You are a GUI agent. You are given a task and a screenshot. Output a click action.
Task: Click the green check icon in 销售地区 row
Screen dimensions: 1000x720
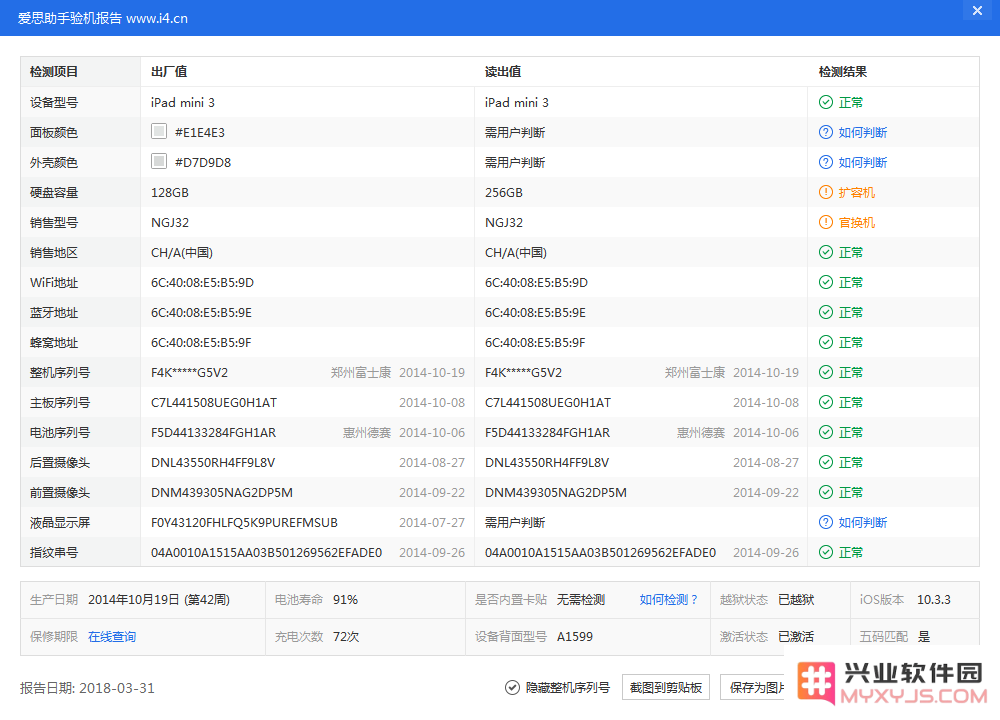pyautogui.click(x=825, y=252)
